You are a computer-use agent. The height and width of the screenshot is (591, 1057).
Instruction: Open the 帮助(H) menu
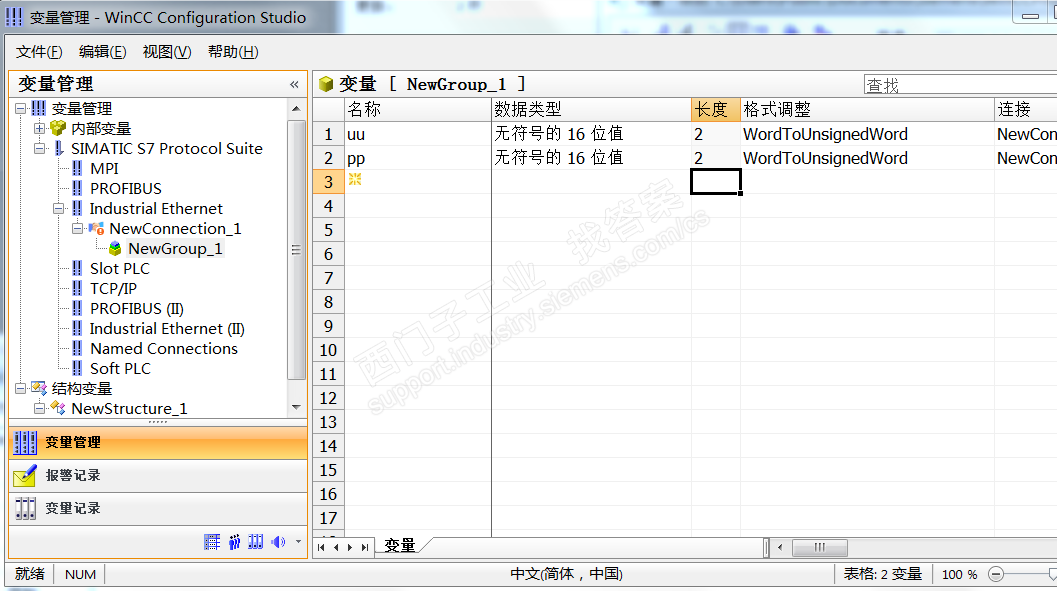coord(233,52)
